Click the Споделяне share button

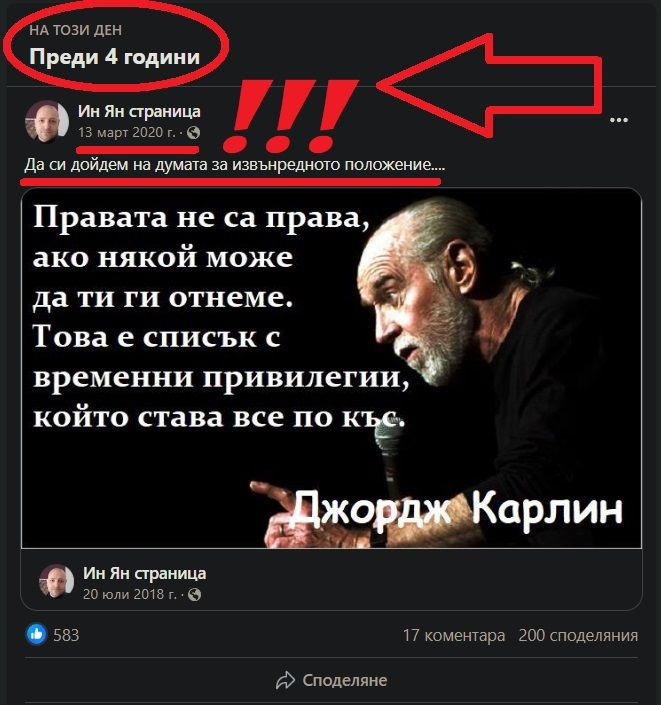click(x=331, y=680)
